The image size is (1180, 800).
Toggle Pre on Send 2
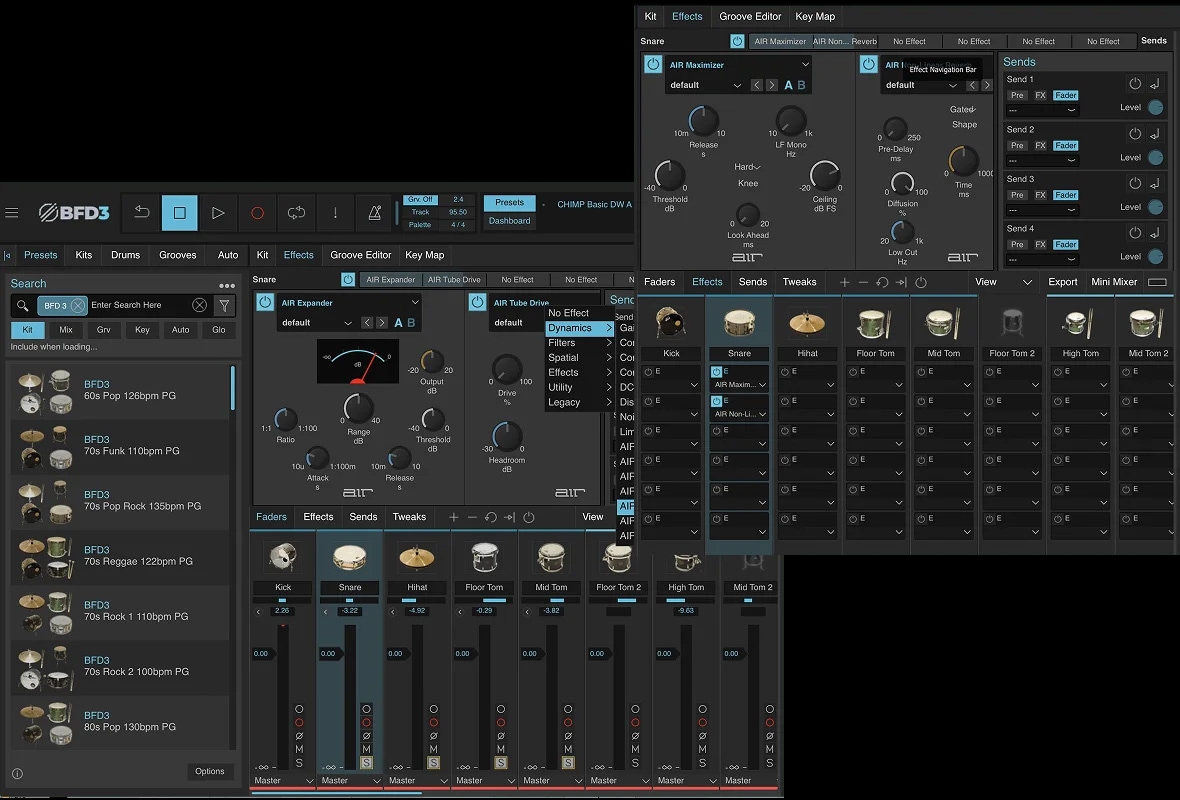[1017, 145]
